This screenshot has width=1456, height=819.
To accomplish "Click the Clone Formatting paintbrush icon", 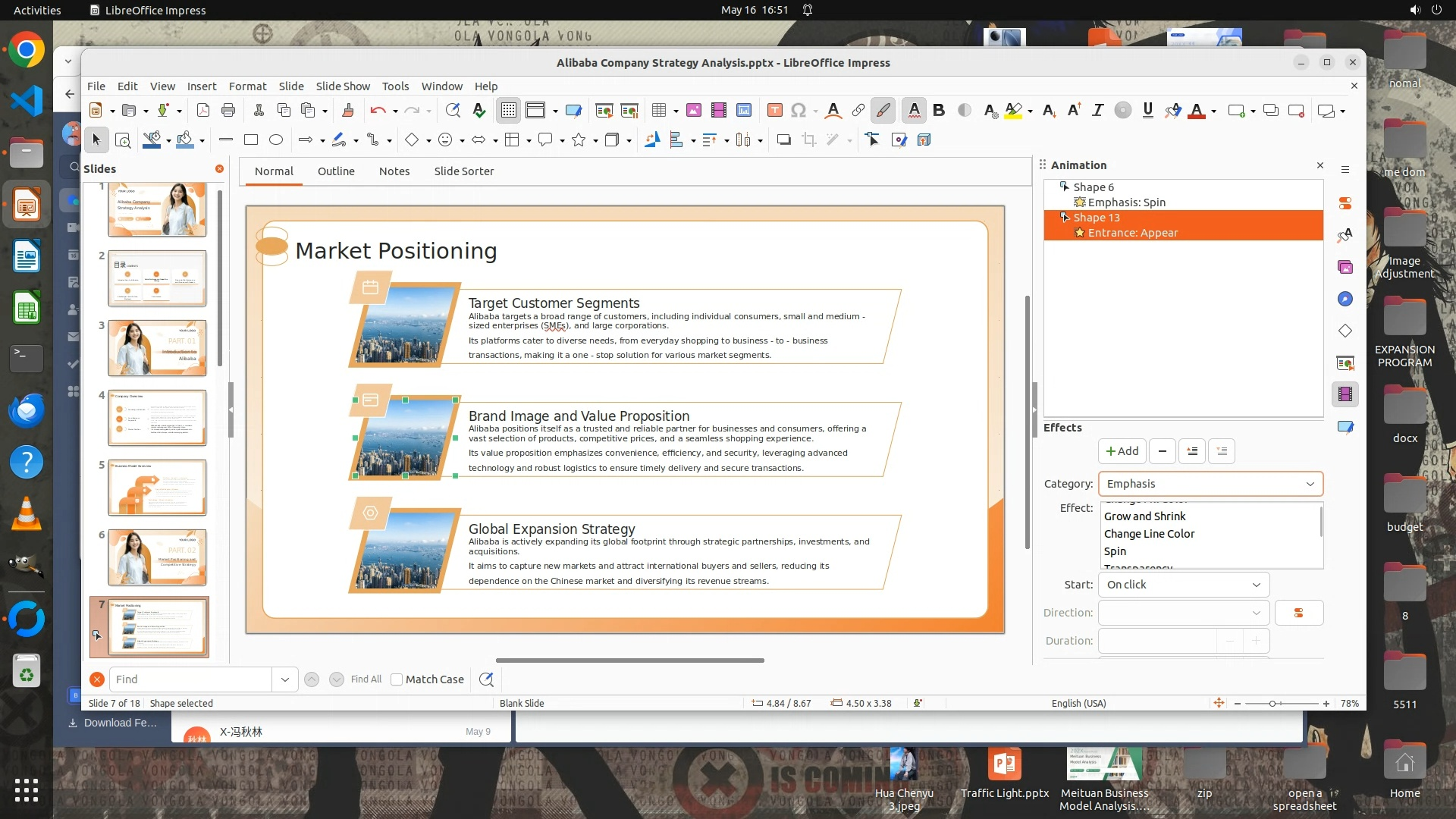I will tap(348, 111).
